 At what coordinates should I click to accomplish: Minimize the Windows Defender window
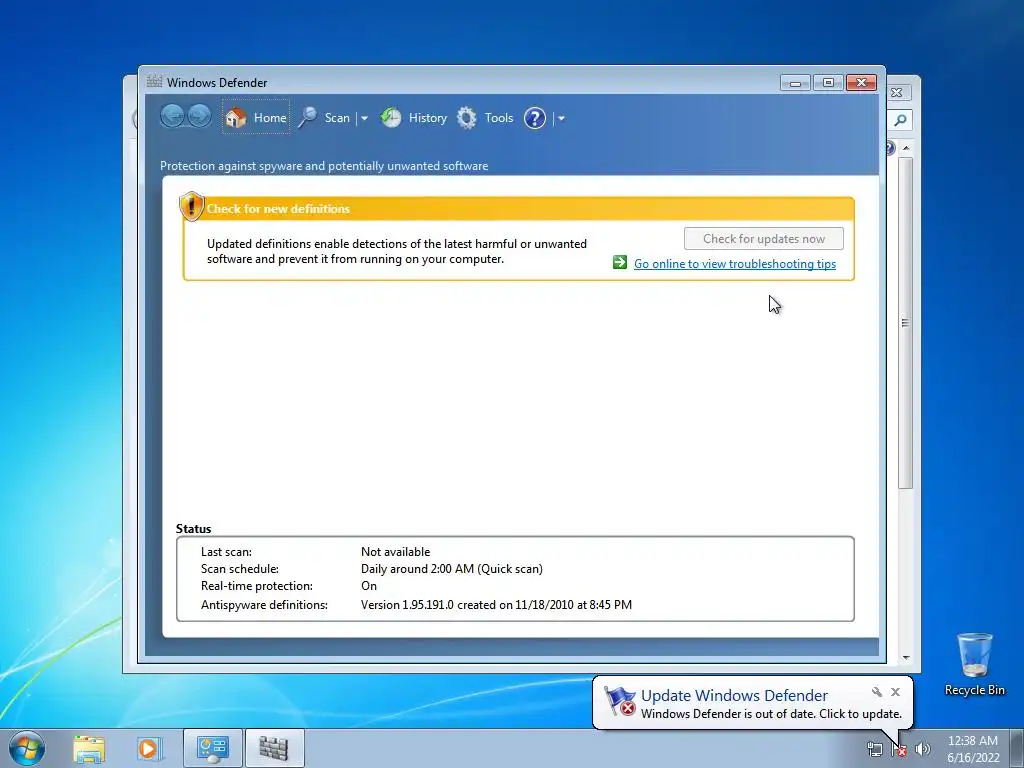(x=795, y=83)
